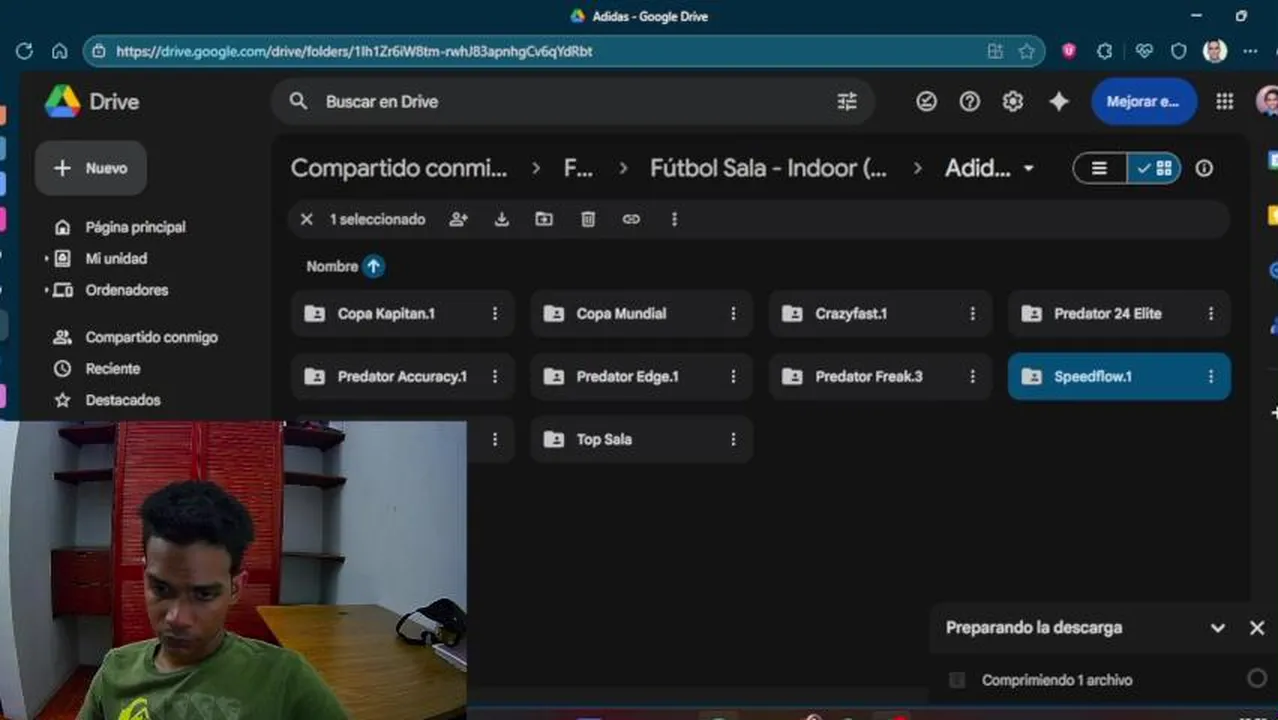Screen dimensions: 1278x720
Task: Open browser extensions puzzle icon
Action: 1105,51
